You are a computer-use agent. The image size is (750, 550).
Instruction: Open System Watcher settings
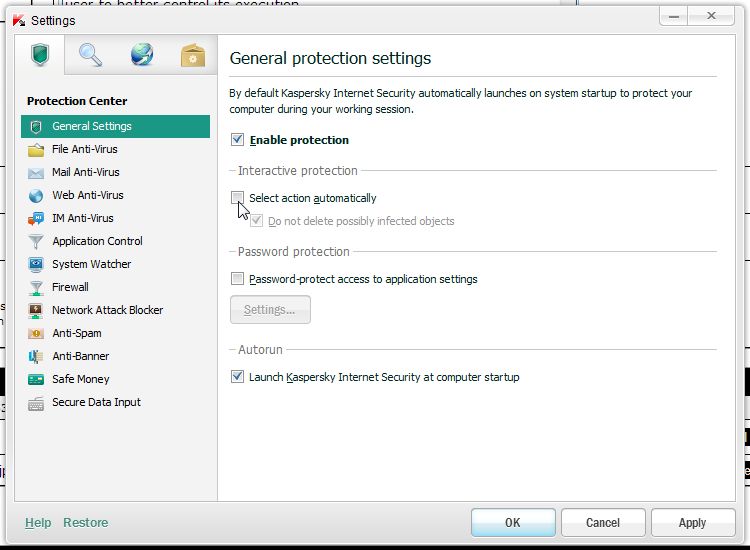pyautogui.click(x=115, y=264)
